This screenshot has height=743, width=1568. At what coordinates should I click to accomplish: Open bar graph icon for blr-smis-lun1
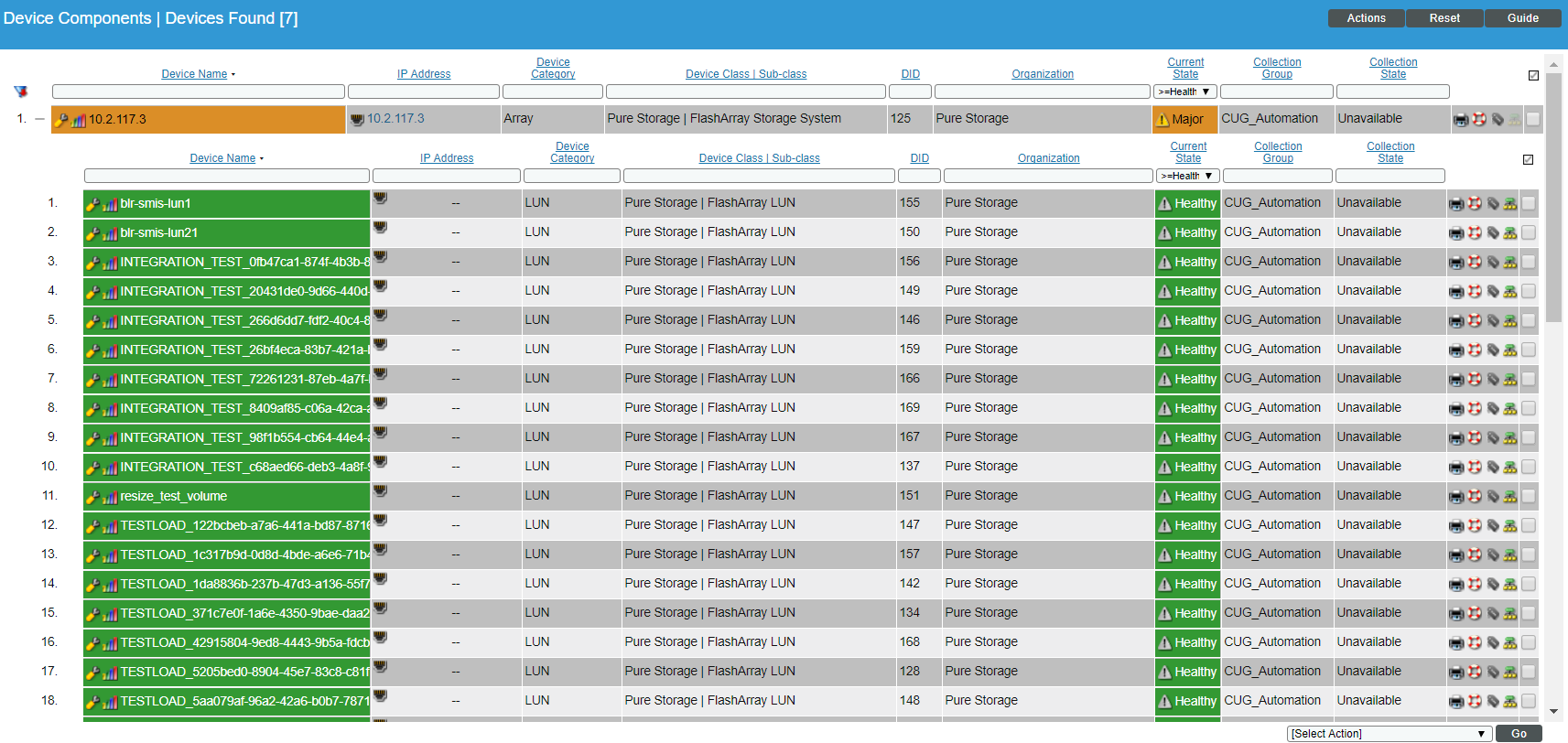110,205
